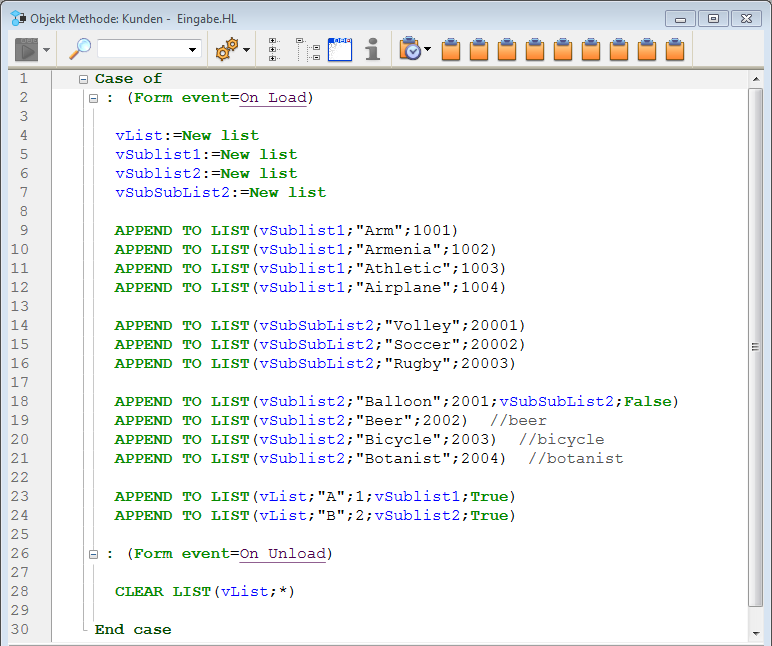The width and height of the screenshot is (772, 646).
Task: Click the method info 'i' icon
Action: [x=372, y=49]
